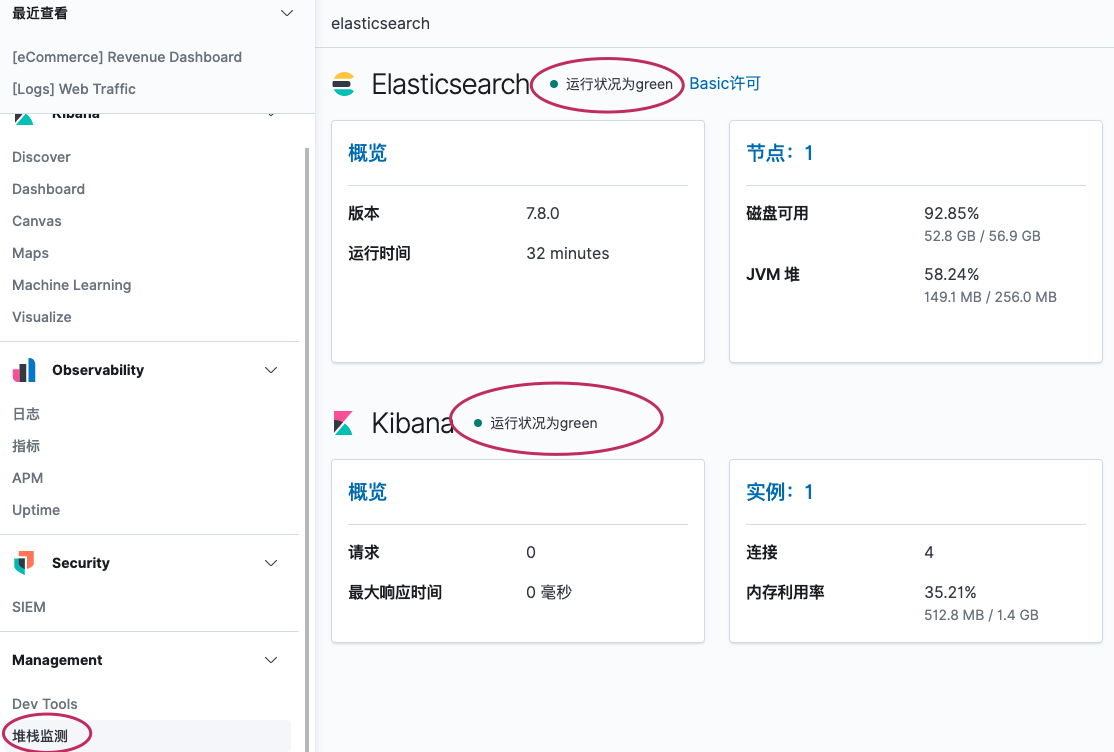Open the SIEM menu item

point(28,607)
